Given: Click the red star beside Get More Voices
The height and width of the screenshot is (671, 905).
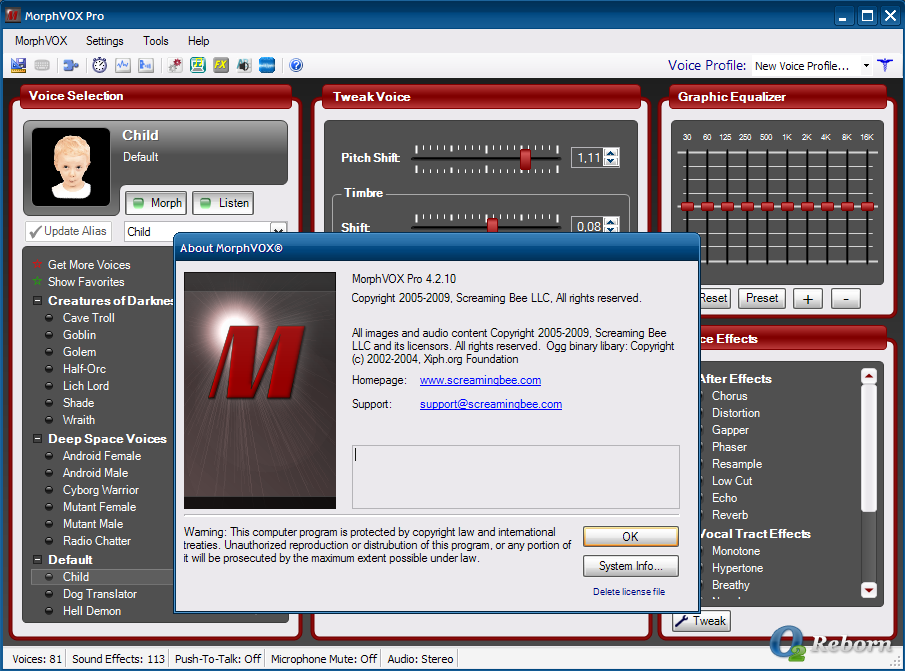Looking at the screenshot, I should (x=38, y=264).
